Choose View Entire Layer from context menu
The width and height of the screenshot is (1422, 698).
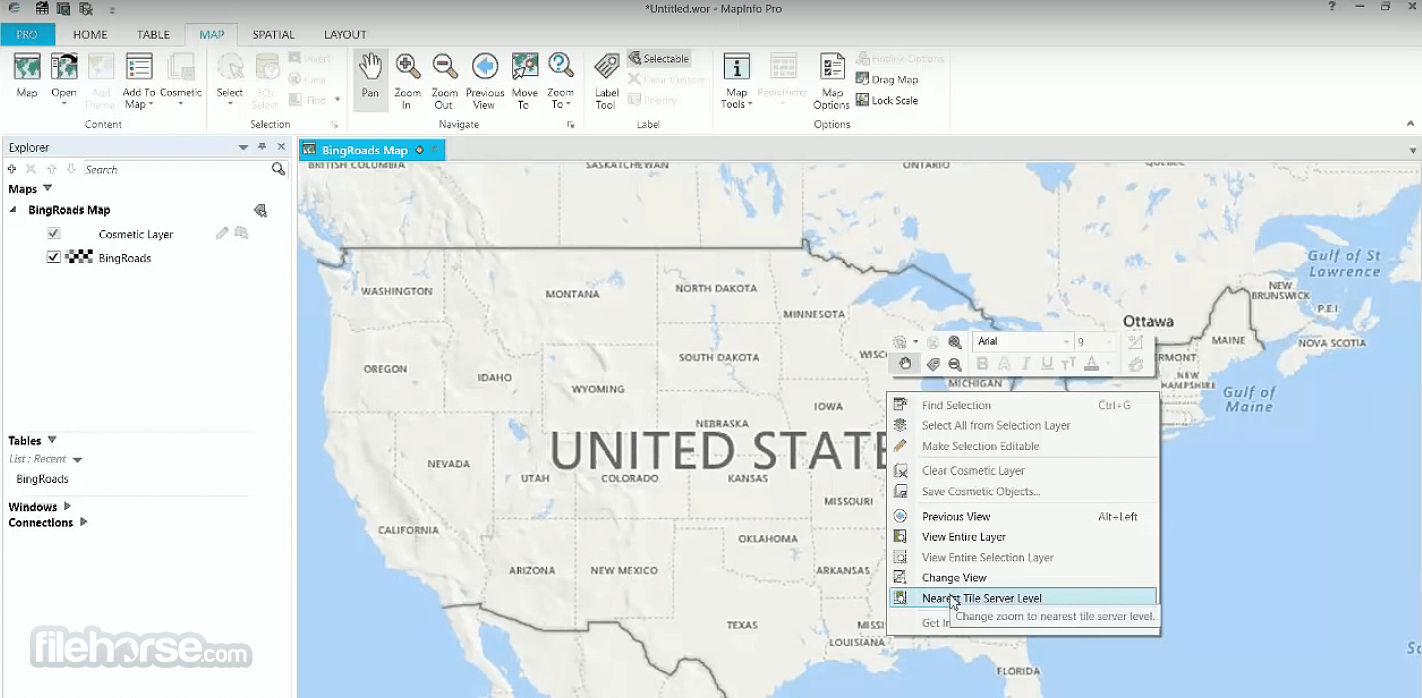tap(1023, 537)
